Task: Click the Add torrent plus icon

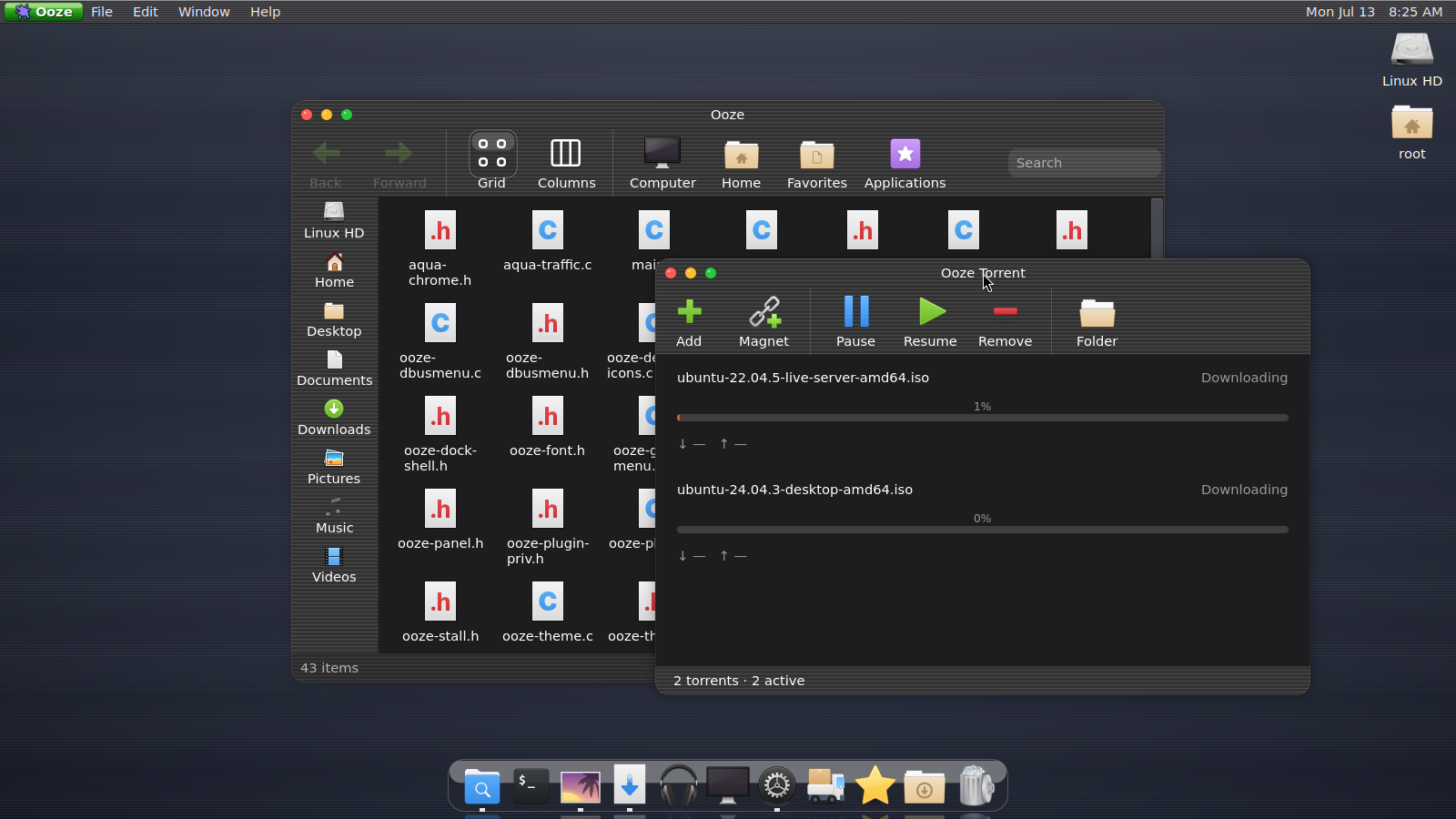Action: pos(689,312)
